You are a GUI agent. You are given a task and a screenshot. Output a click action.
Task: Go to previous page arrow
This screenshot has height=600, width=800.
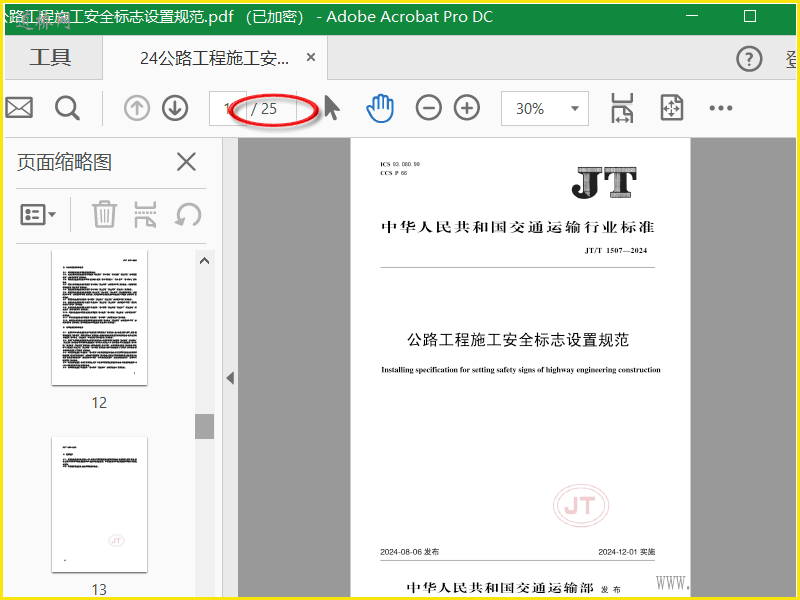[x=137, y=108]
